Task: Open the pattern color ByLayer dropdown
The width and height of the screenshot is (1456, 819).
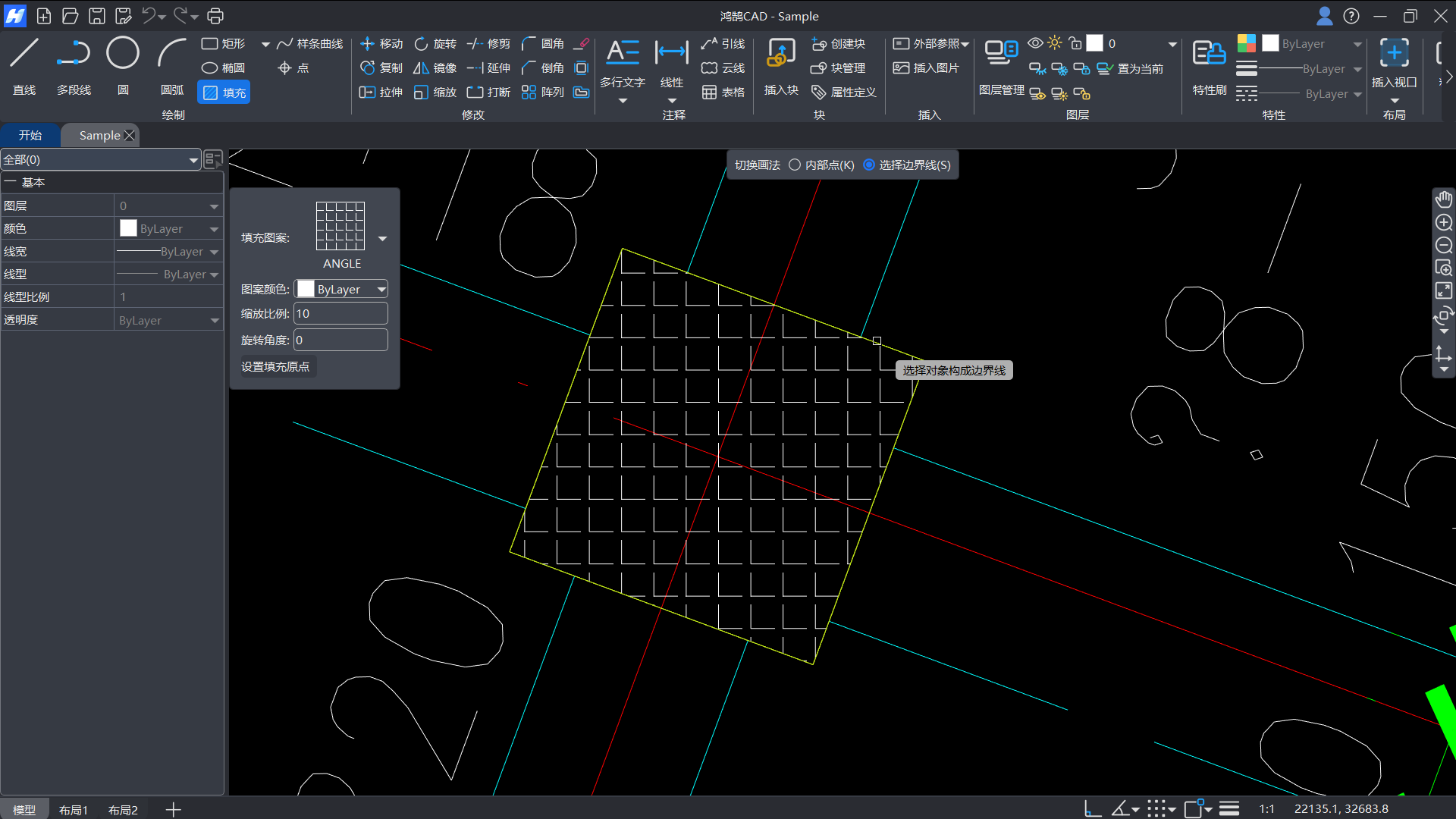Action: pos(381,290)
